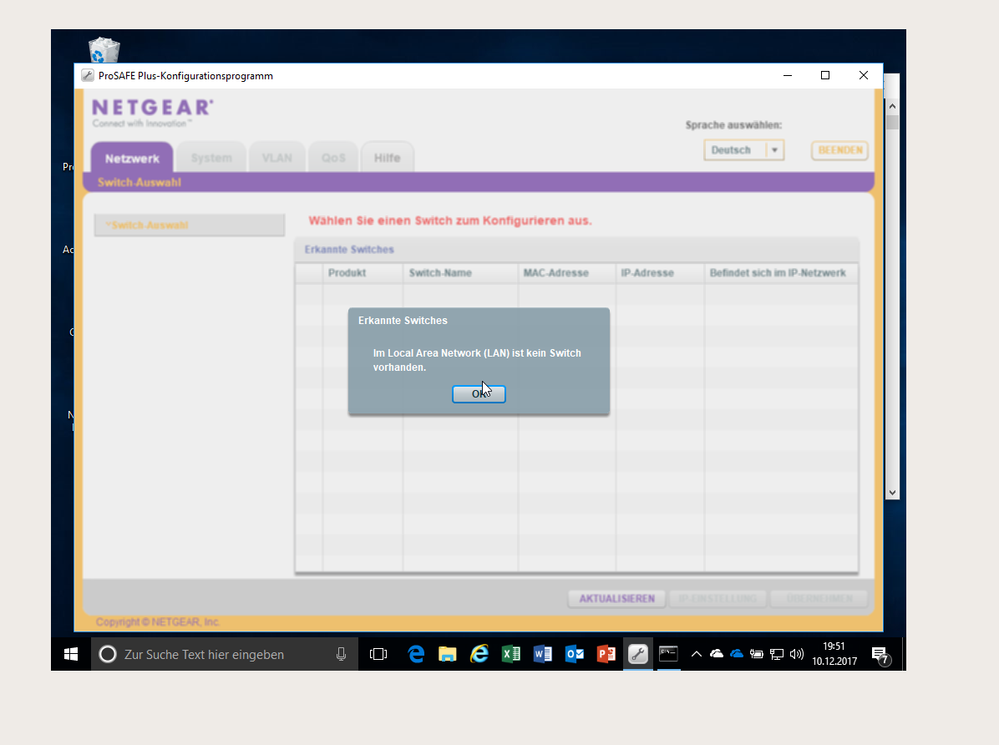Focus the taskbar search text box
999x745 pixels.
(224, 654)
